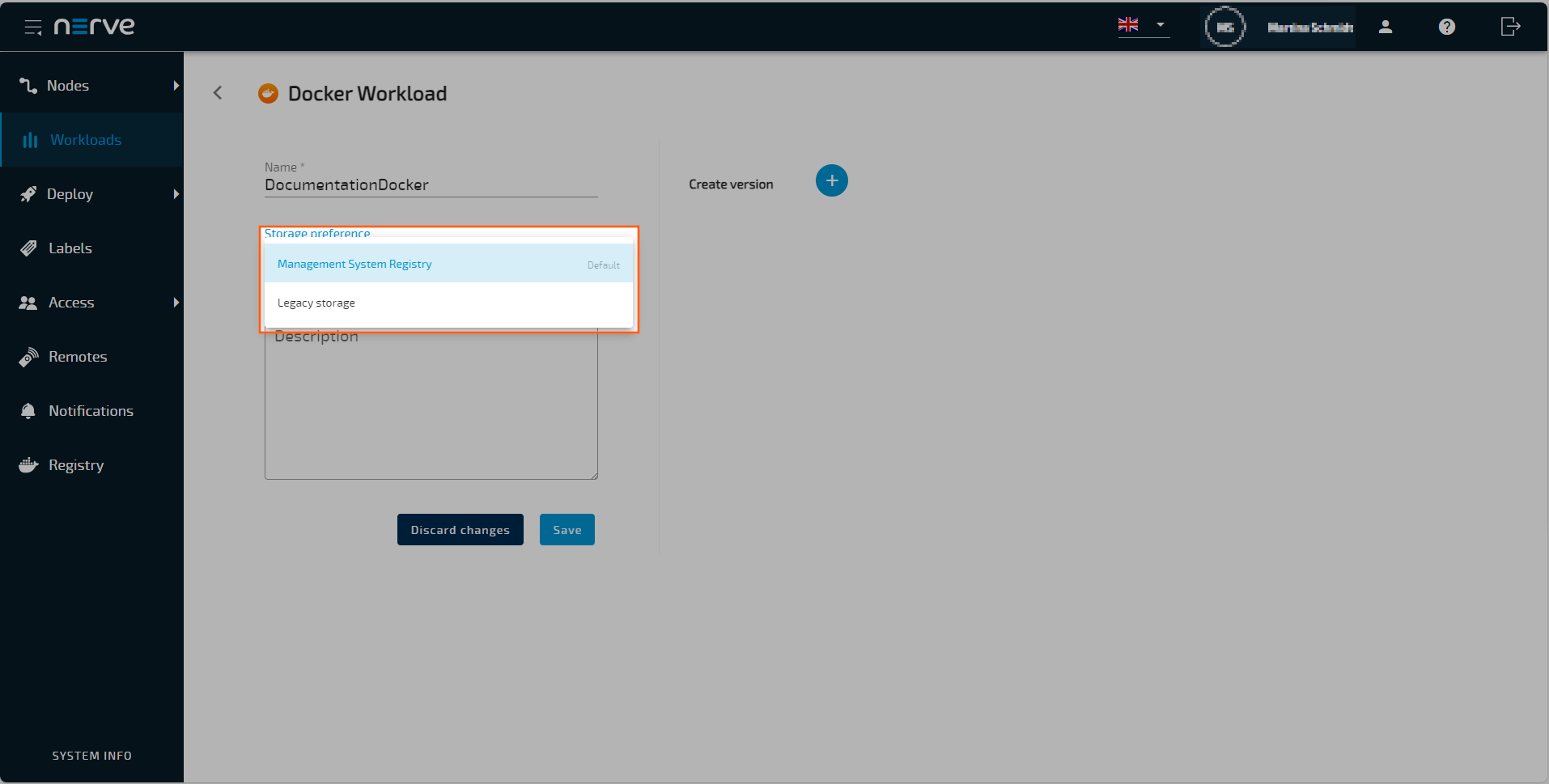Expand the Nodes submenu chevron
The height and width of the screenshot is (784, 1549).
point(176,85)
